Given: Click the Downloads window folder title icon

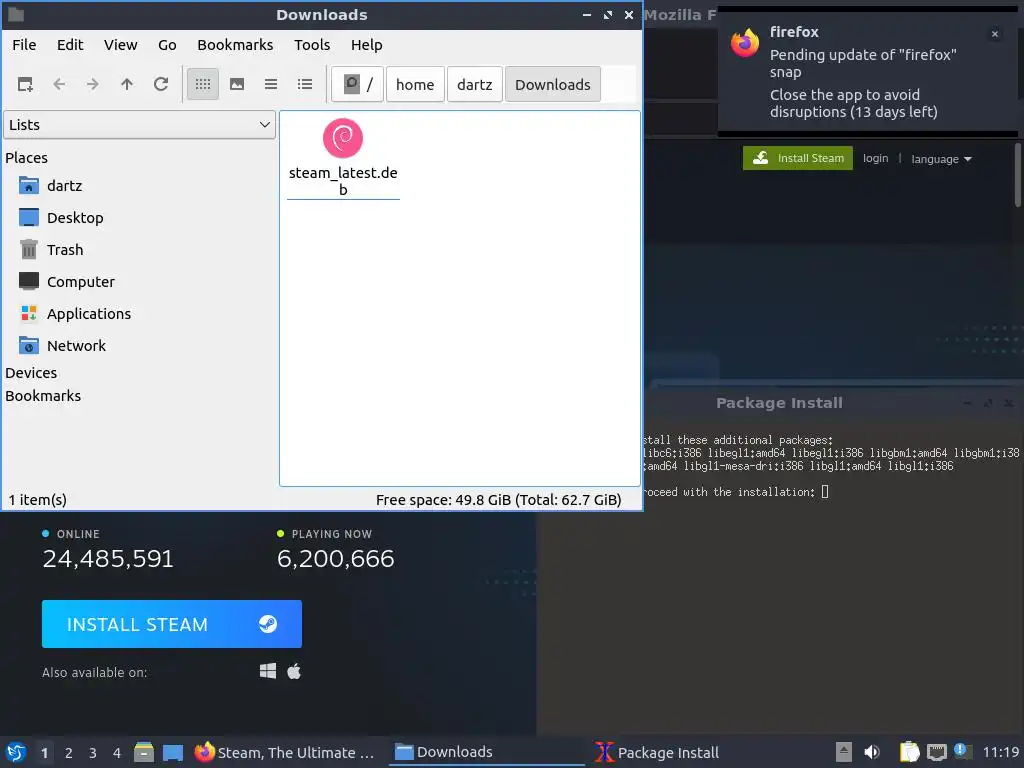Looking at the screenshot, I should click(15, 14).
